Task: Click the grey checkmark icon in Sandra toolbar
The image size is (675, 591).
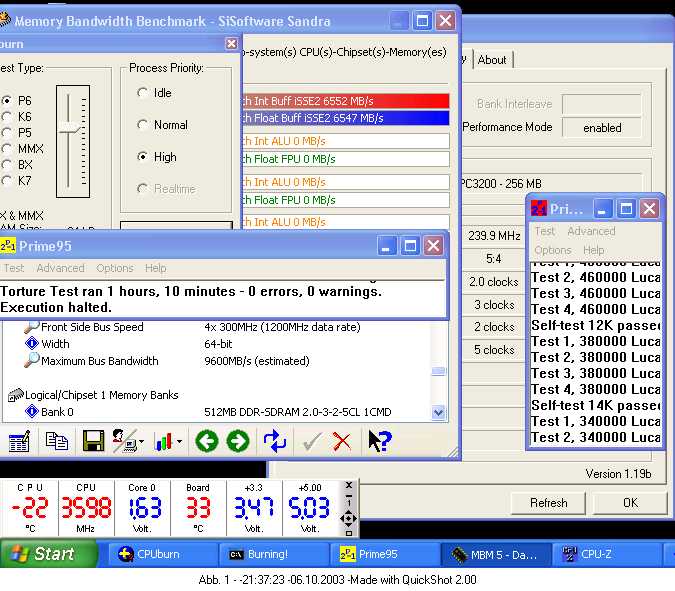Action: click(312, 442)
